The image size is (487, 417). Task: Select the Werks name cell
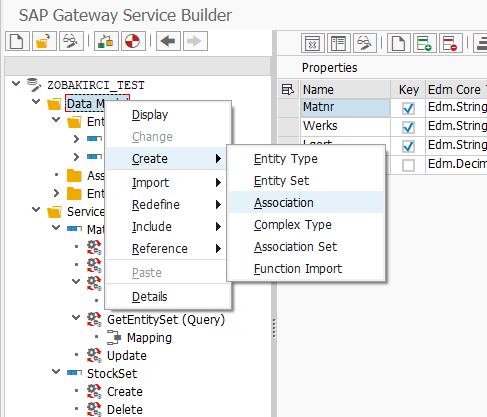[345, 126]
